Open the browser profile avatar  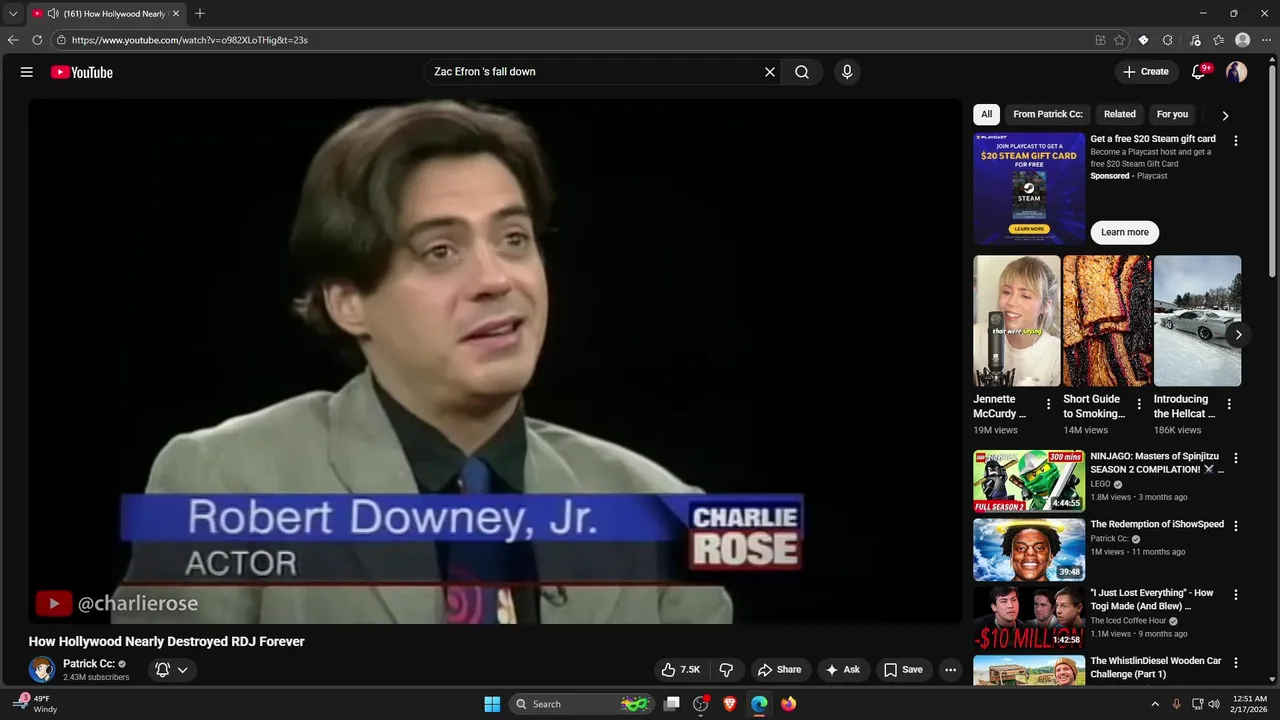pos(1243,40)
